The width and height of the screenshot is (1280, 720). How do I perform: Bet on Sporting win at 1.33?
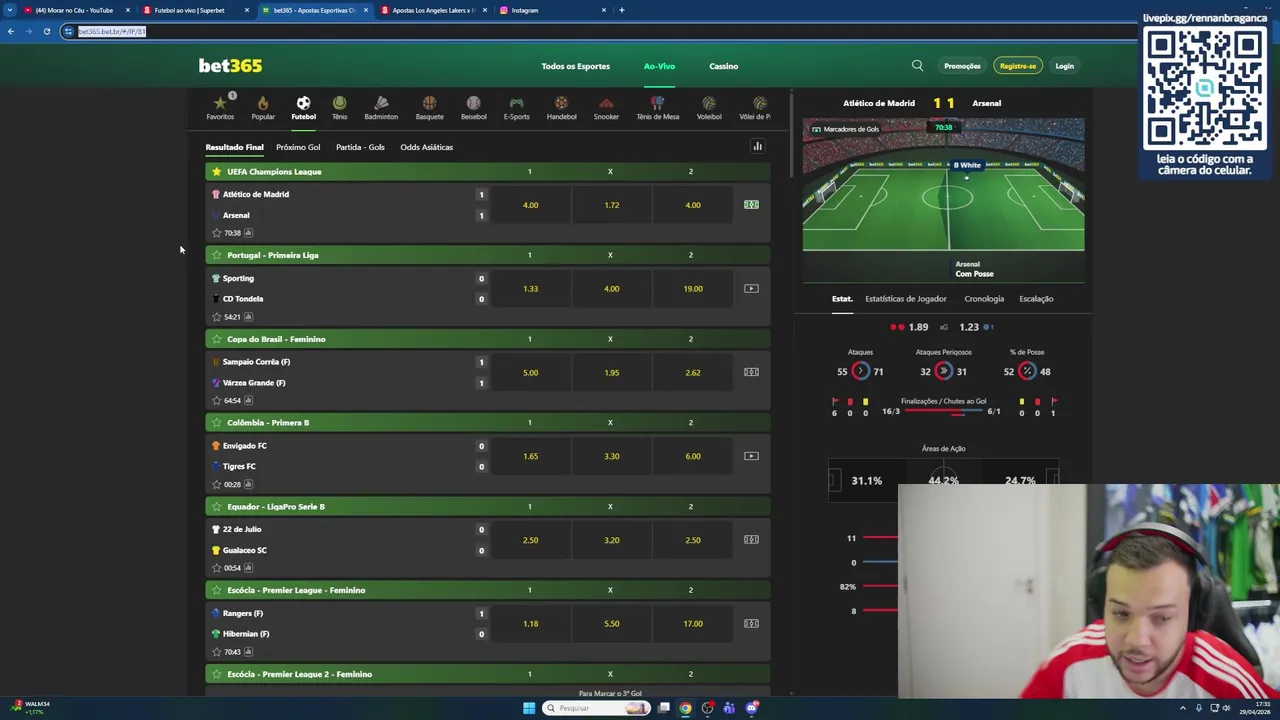pyautogui.click(x=530, y=289)
